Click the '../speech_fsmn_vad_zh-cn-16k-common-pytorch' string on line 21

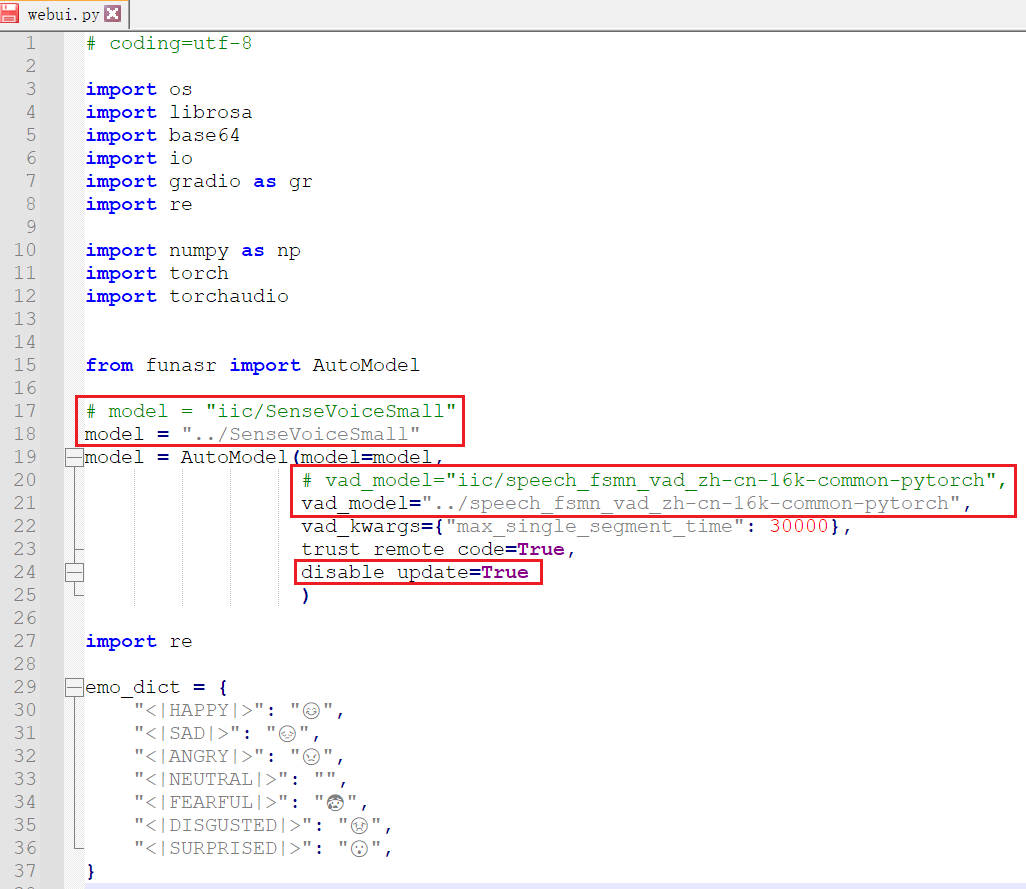click(x=691, y=504)
